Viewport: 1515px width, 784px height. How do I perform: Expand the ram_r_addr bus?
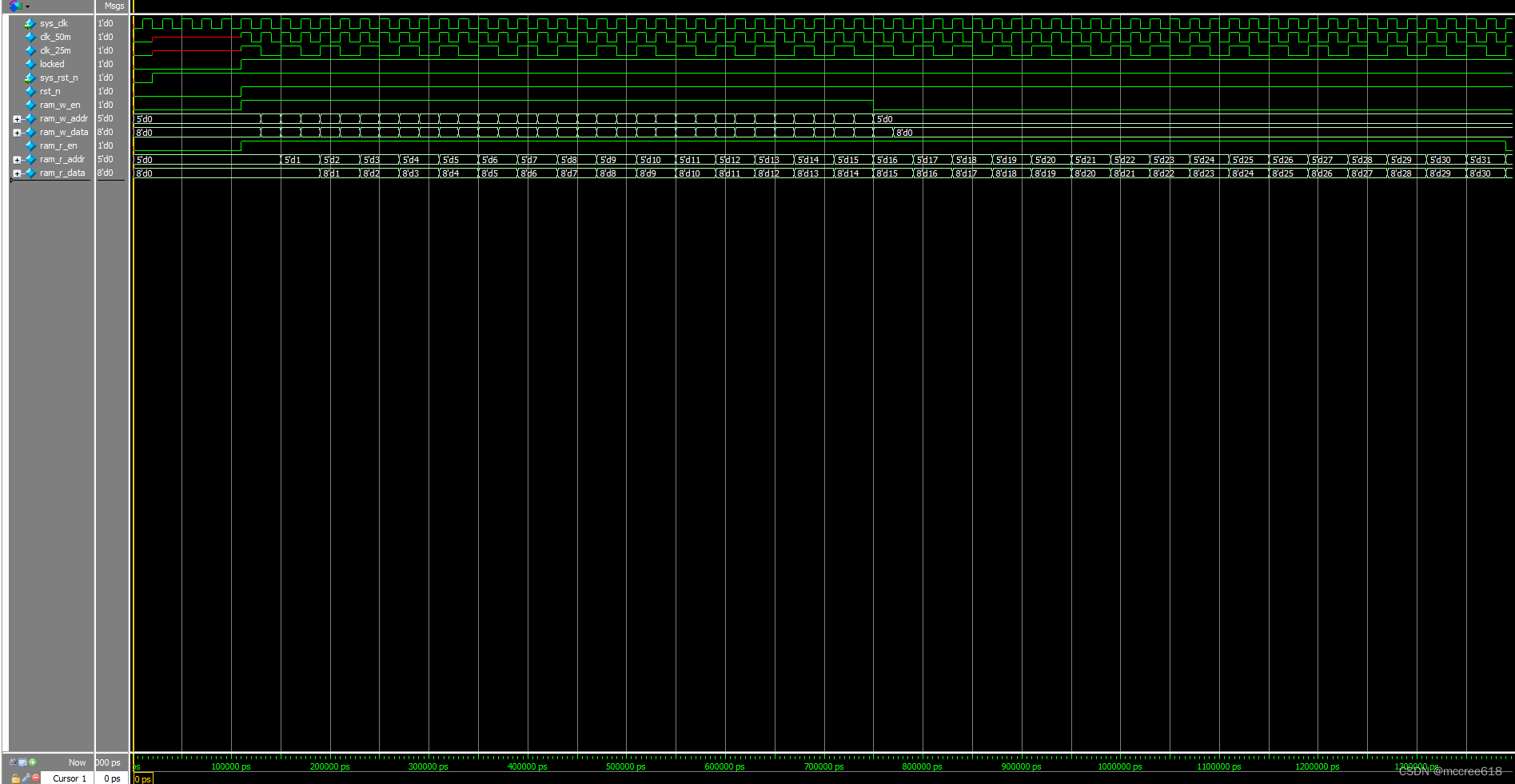[x=17, y=160]
